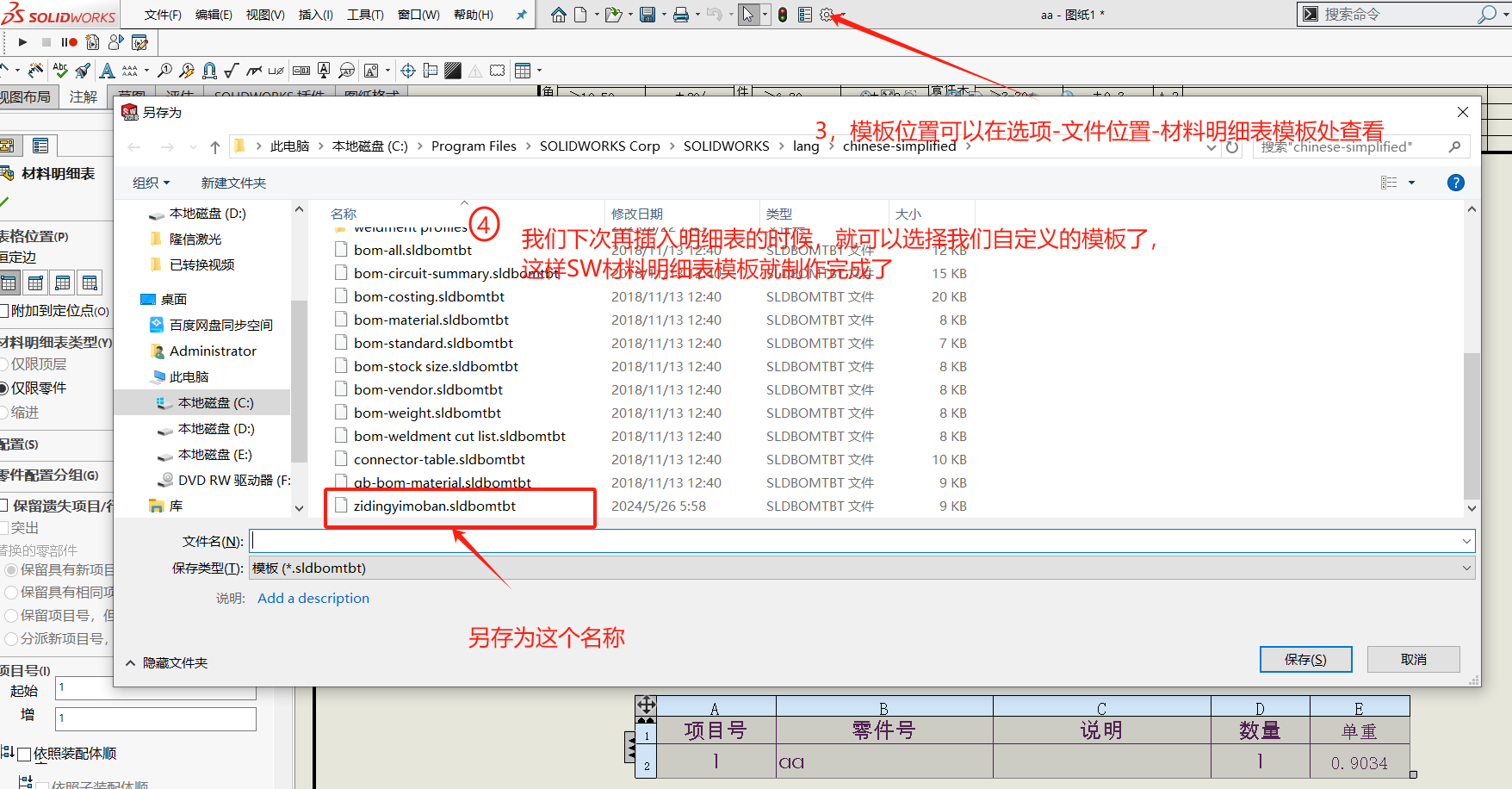Open the 保存类型 template dropdown

click(x=862, y=568)
